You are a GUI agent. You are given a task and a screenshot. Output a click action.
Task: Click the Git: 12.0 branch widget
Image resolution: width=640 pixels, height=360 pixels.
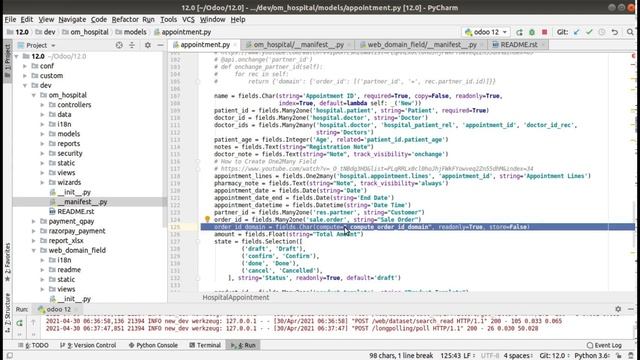coord(554,356)
